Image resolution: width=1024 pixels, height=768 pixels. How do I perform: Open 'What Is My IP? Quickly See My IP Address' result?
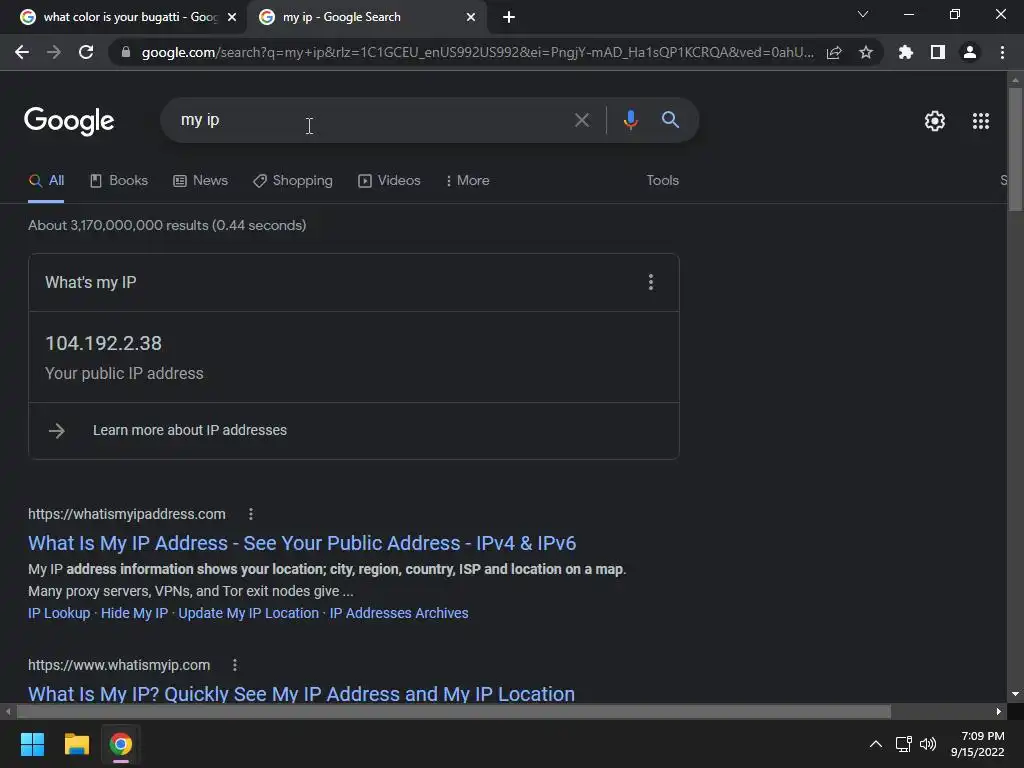click(x=301, y=694)
